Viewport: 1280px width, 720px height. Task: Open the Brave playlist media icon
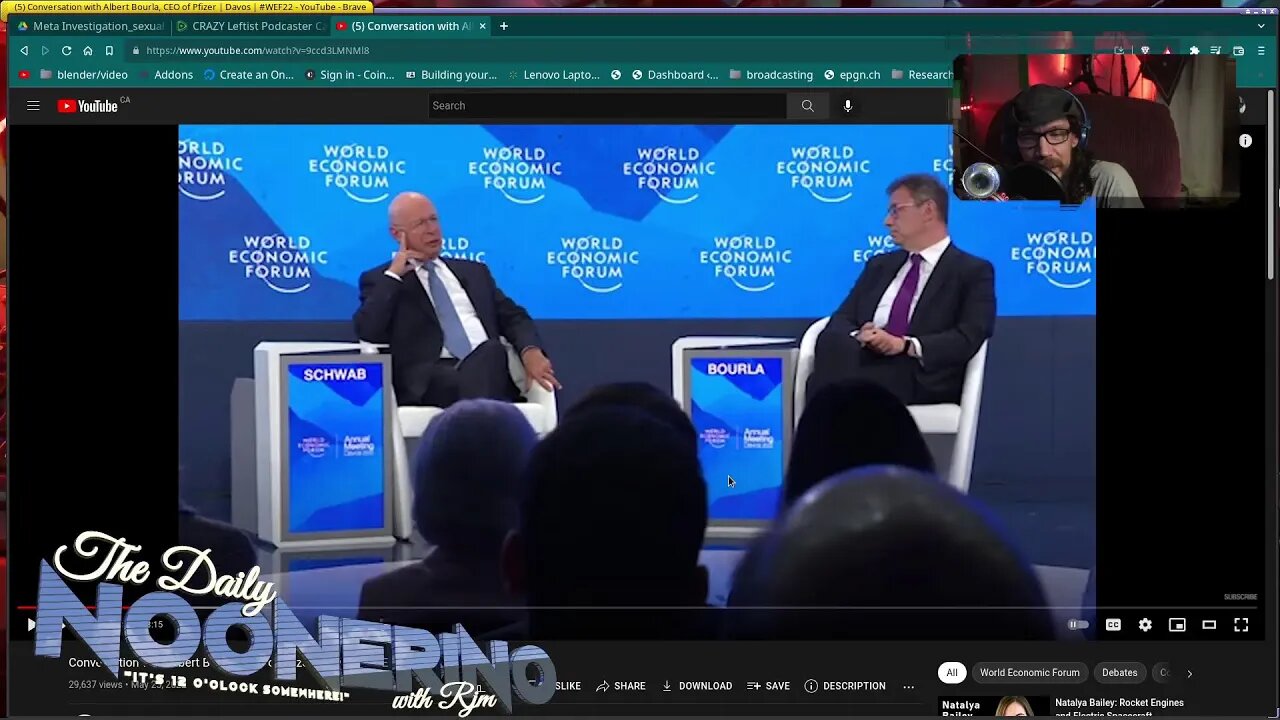[x=1215, y=50]
